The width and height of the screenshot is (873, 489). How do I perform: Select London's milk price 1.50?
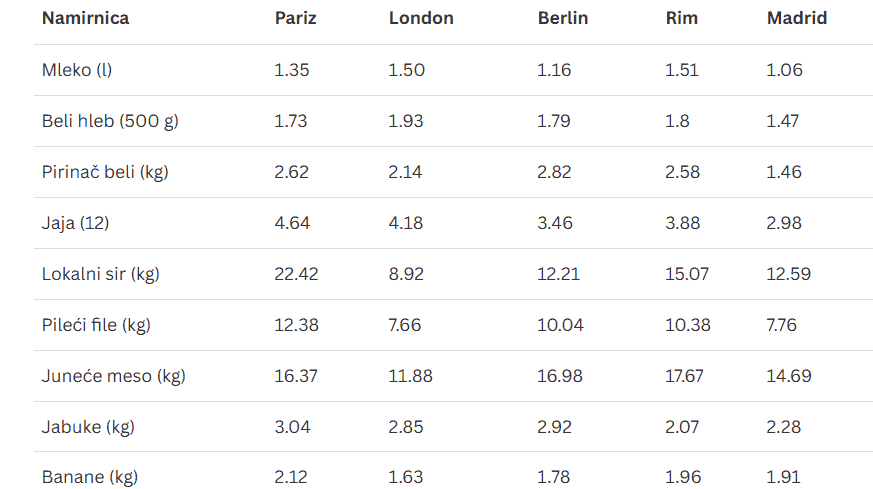click(407, 70)
